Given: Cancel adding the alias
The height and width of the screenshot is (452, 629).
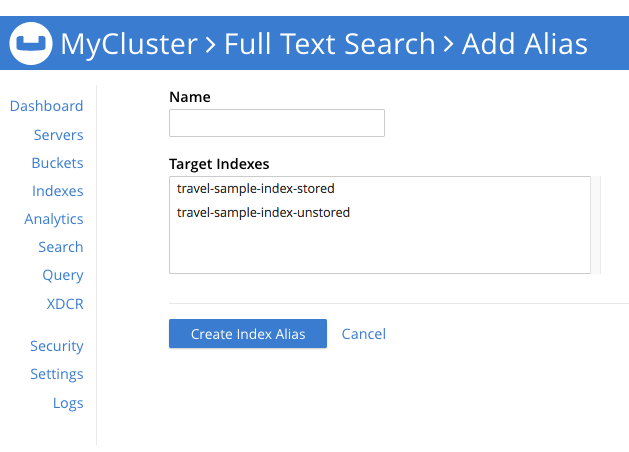Looking at the screenshot, I should [x=363, y=334].
